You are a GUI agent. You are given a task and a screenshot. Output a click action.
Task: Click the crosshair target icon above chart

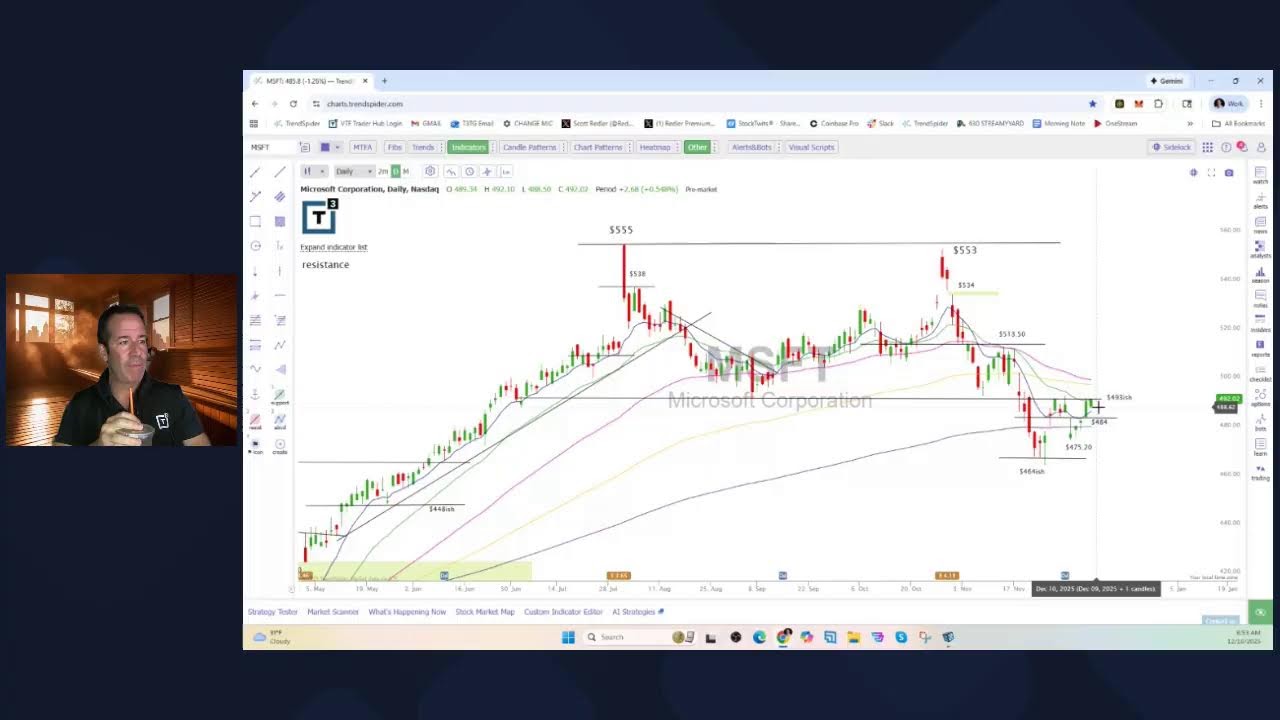coord(1193,173)
